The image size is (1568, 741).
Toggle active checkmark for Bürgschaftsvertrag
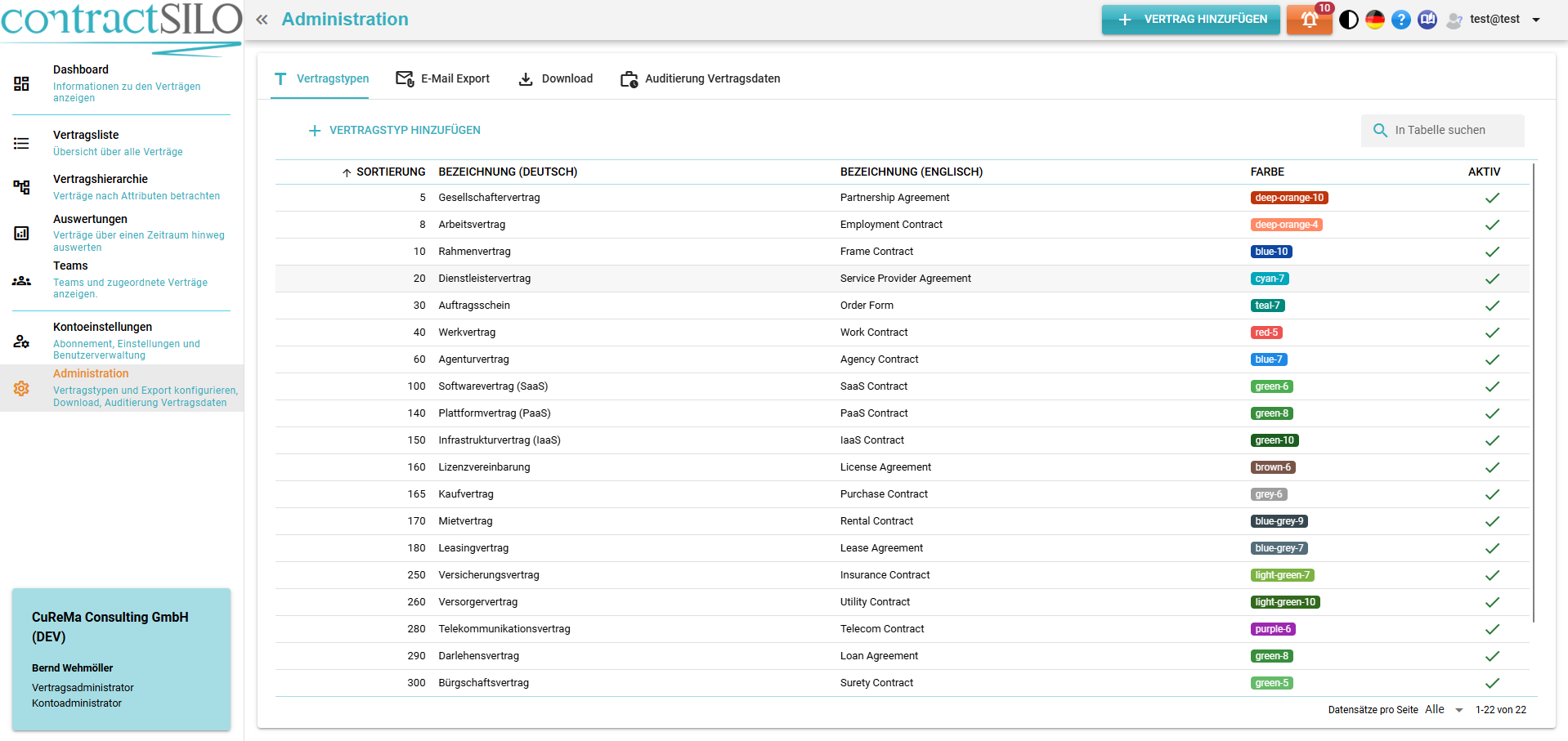click(x=1492, y=683)
